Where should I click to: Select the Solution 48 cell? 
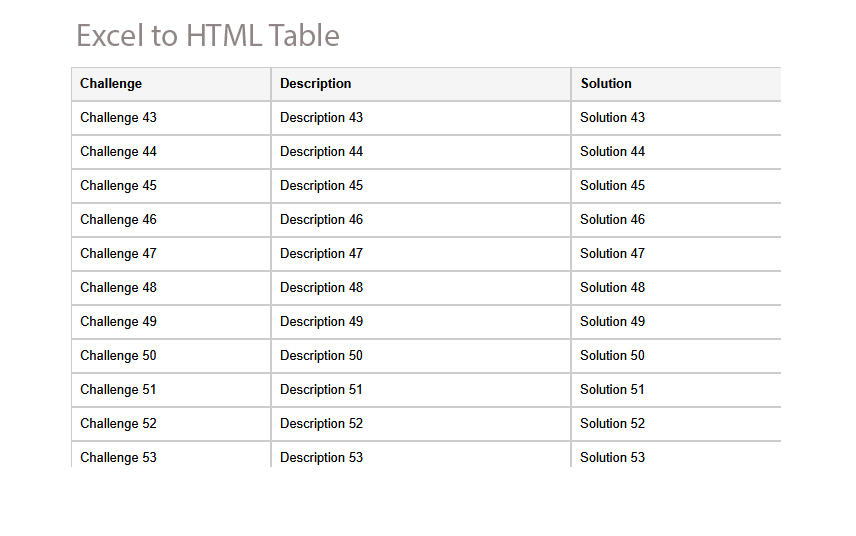[x=676, y=288]
